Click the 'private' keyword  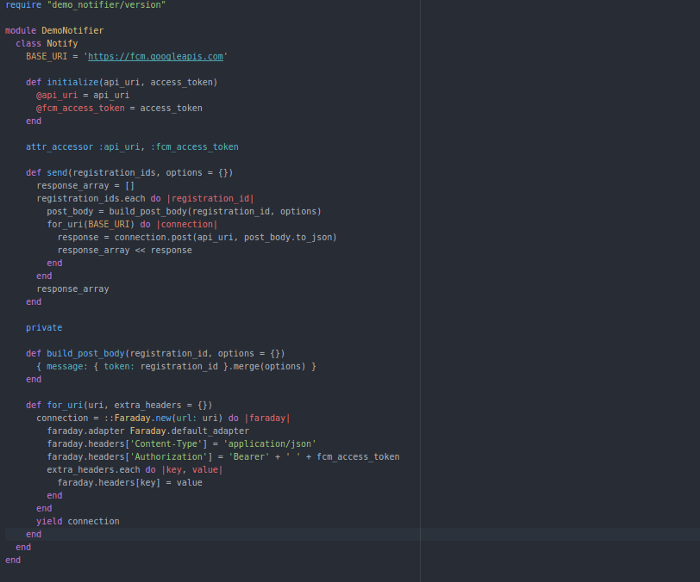44,328
